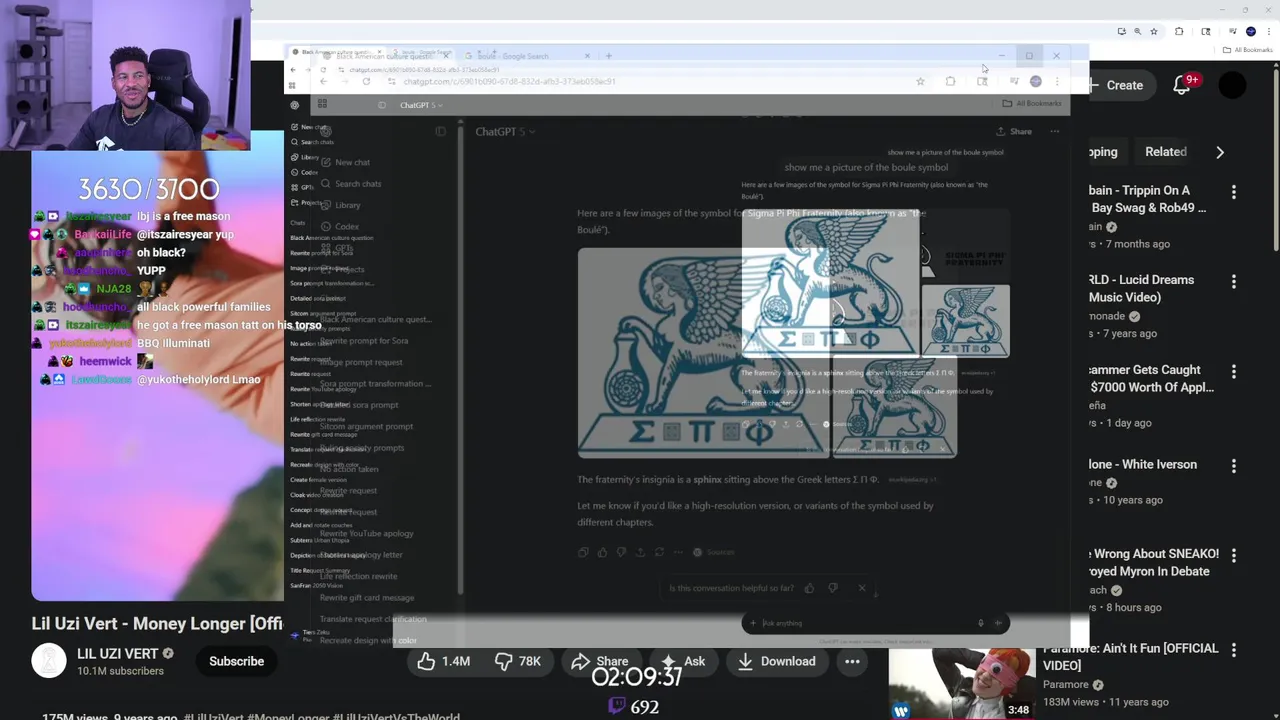Select the Related filter chip
Viewport: 1280px width, 720px height.
point(1165,152)
